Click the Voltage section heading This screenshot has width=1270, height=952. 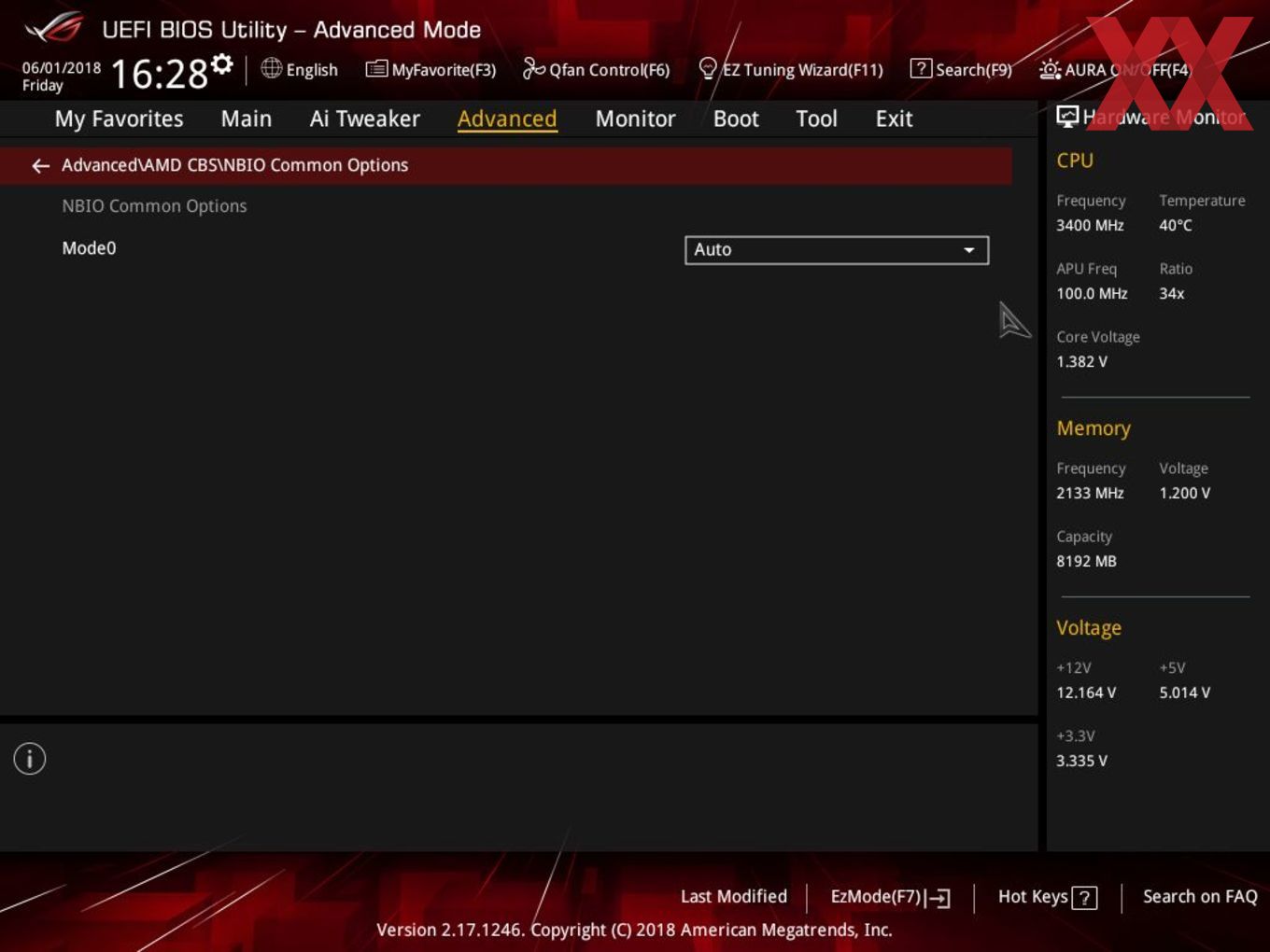[1089, 628]
